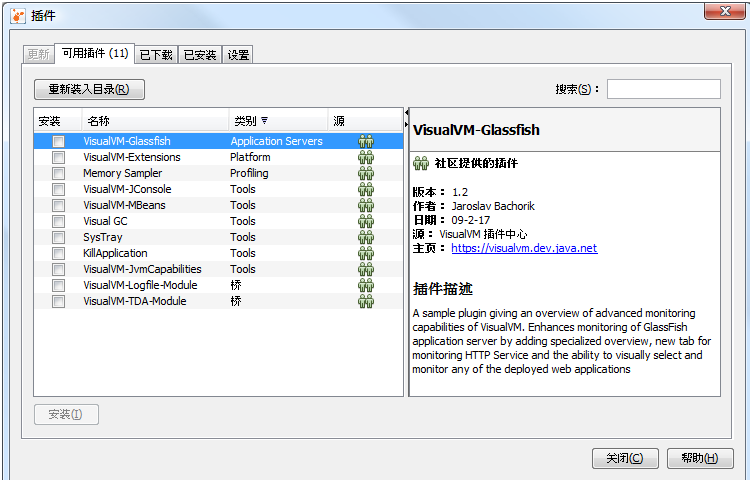Screen dimensions: 750x480
Task: Click the 插件描述 heading in details pane
Action: click(443, 289)
